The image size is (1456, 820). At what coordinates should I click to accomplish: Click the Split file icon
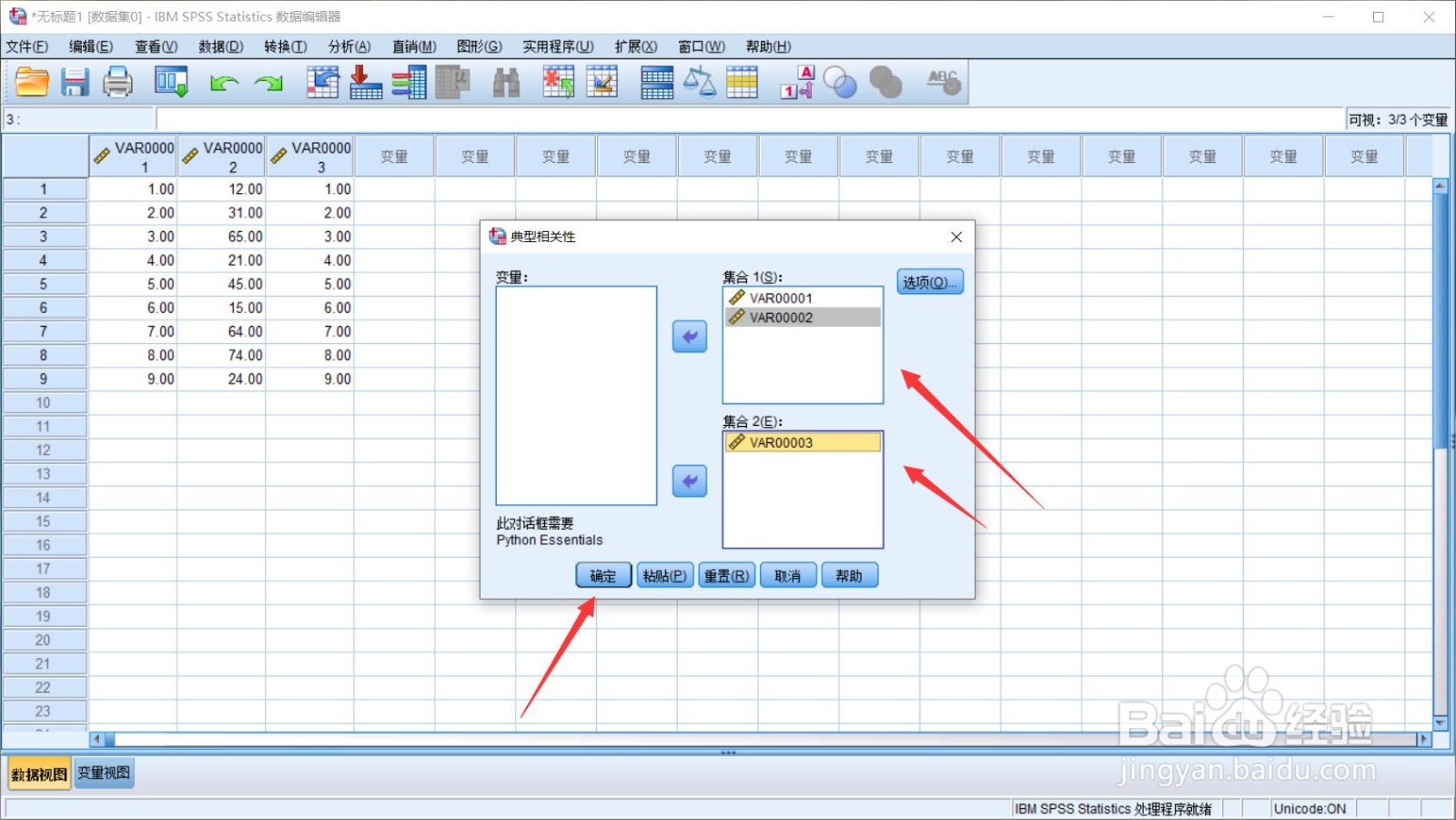coord(657,83)
